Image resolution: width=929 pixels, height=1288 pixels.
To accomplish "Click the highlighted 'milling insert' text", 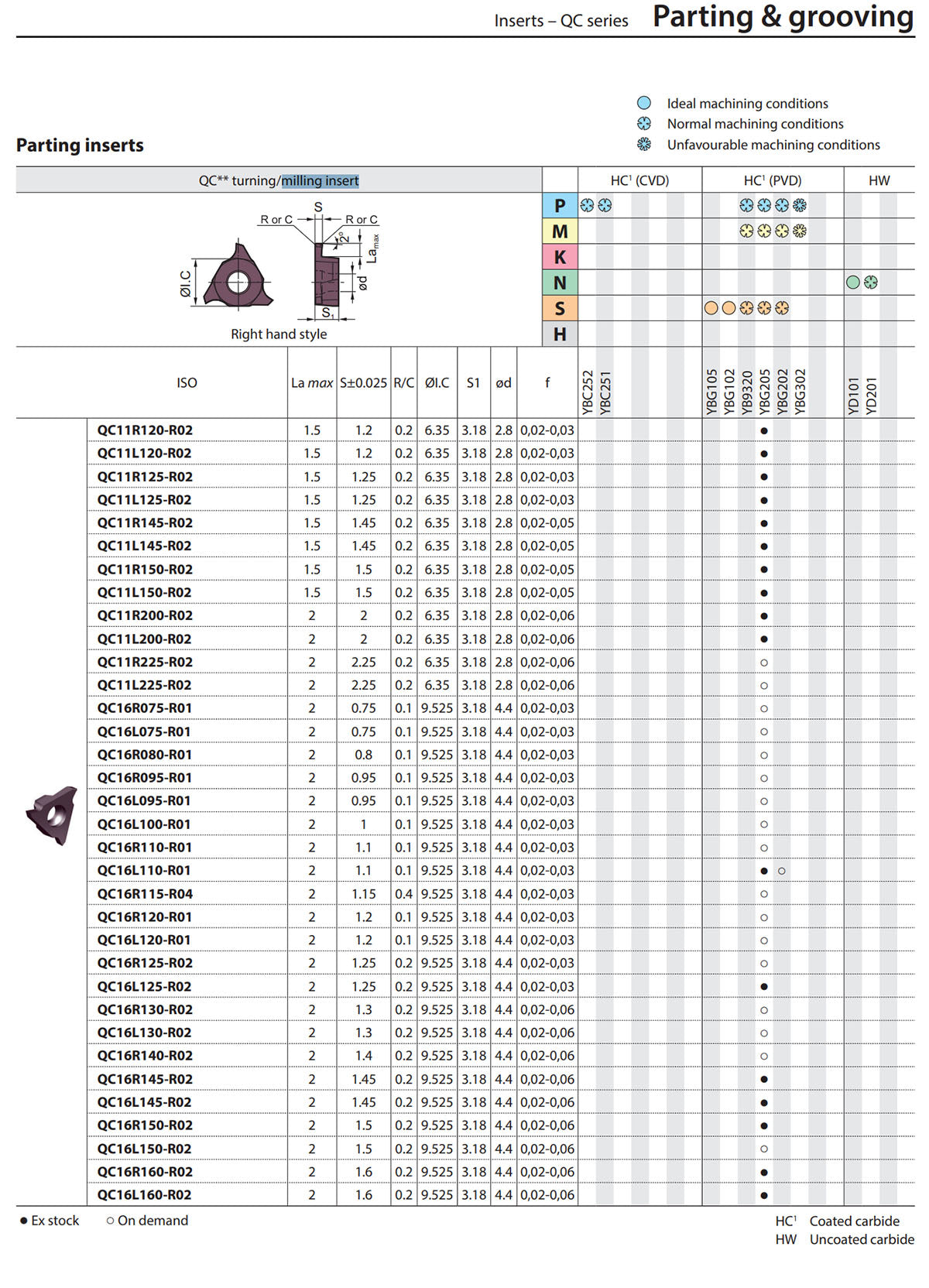I will point(320,180).
